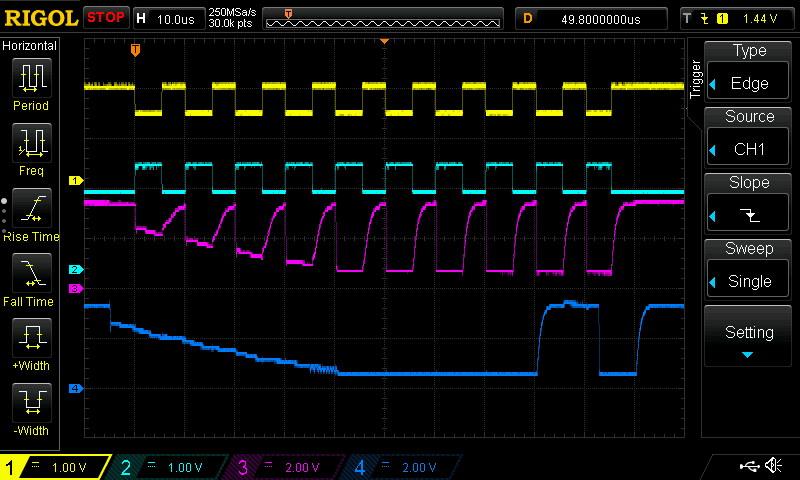Screen dimensions: 800x480
Task: Click the RIGOL logo
Action: click(41, 18)
